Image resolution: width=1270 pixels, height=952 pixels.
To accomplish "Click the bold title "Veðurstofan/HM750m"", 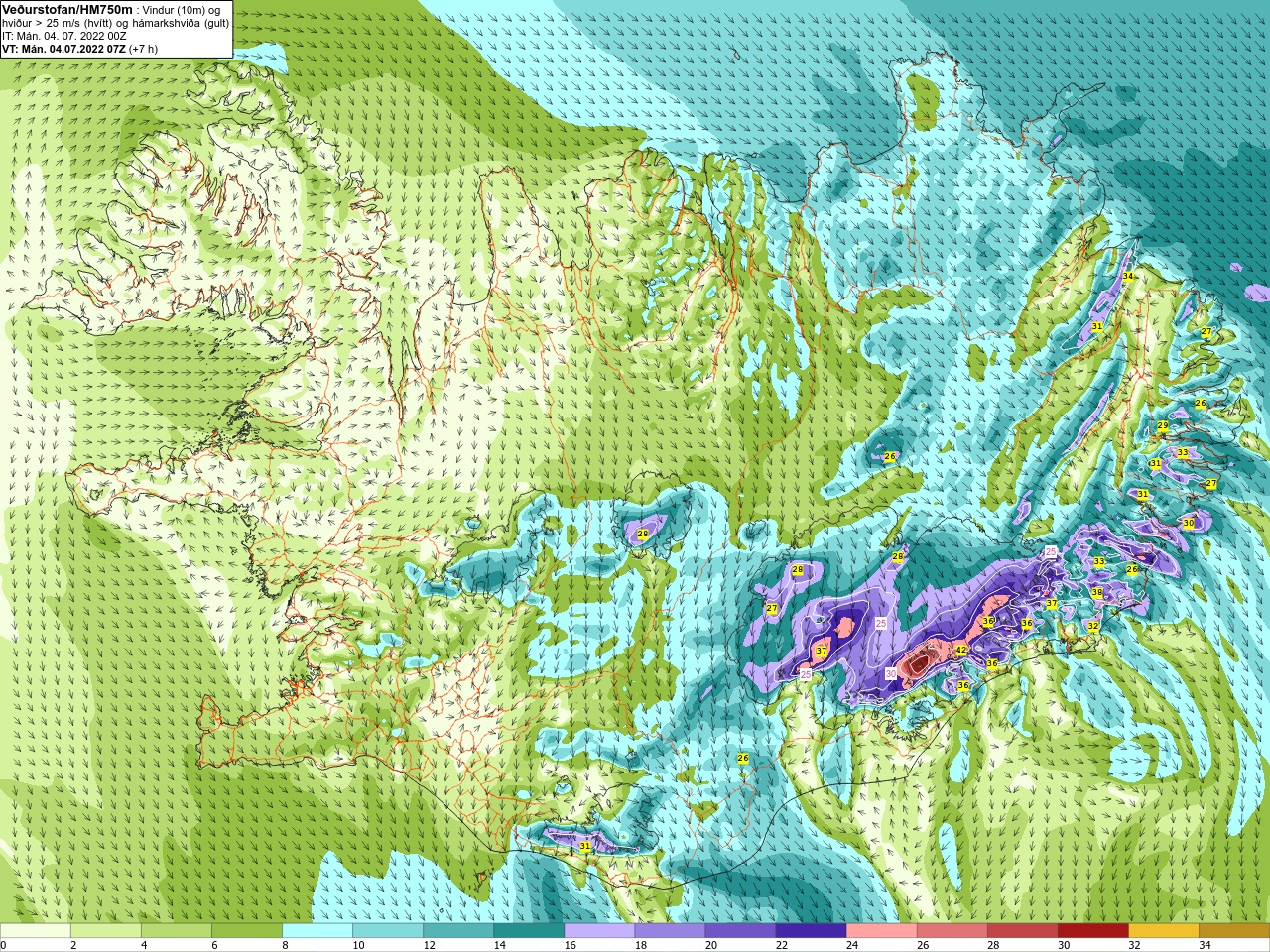I will point(66,9).
